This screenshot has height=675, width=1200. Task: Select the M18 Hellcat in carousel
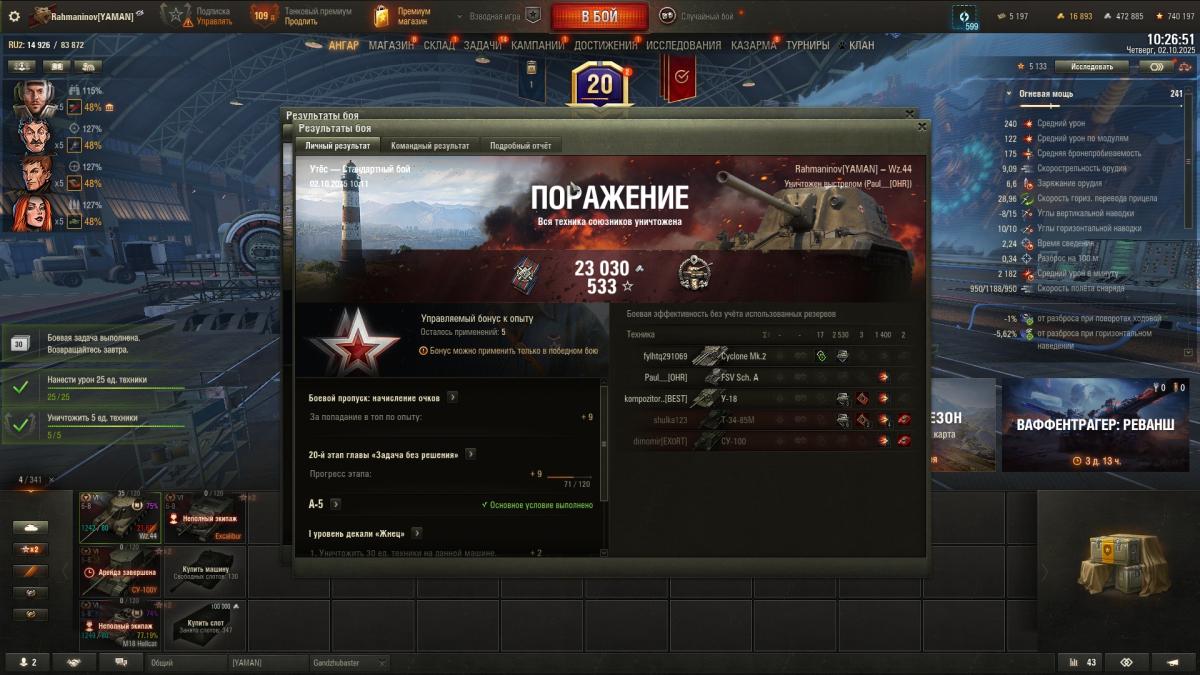(121, 625)
